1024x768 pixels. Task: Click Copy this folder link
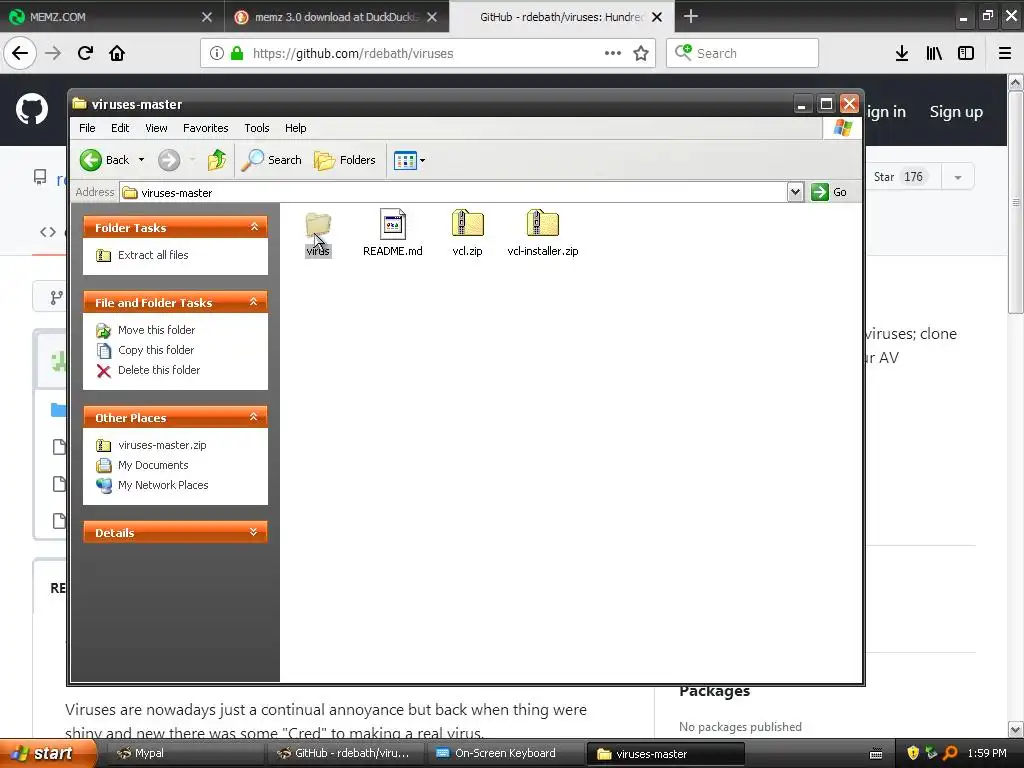156,350
